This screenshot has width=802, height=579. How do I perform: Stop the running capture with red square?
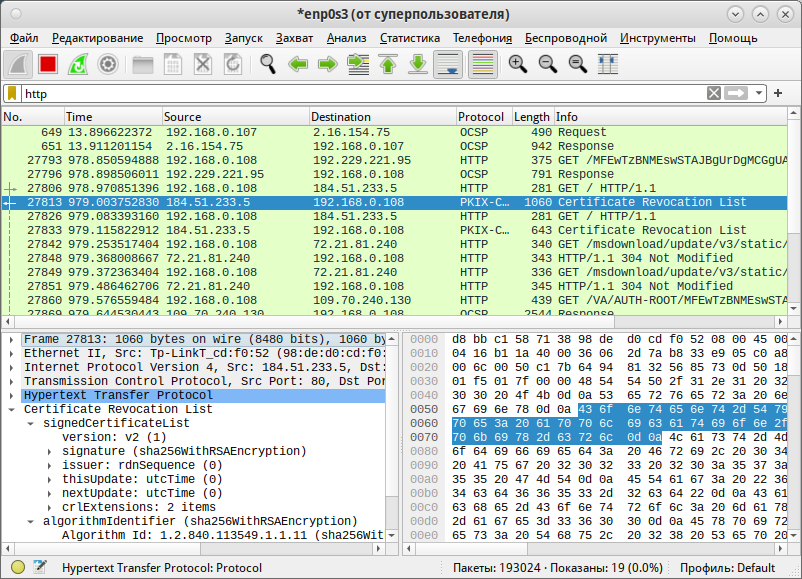[x=48, y=64]
